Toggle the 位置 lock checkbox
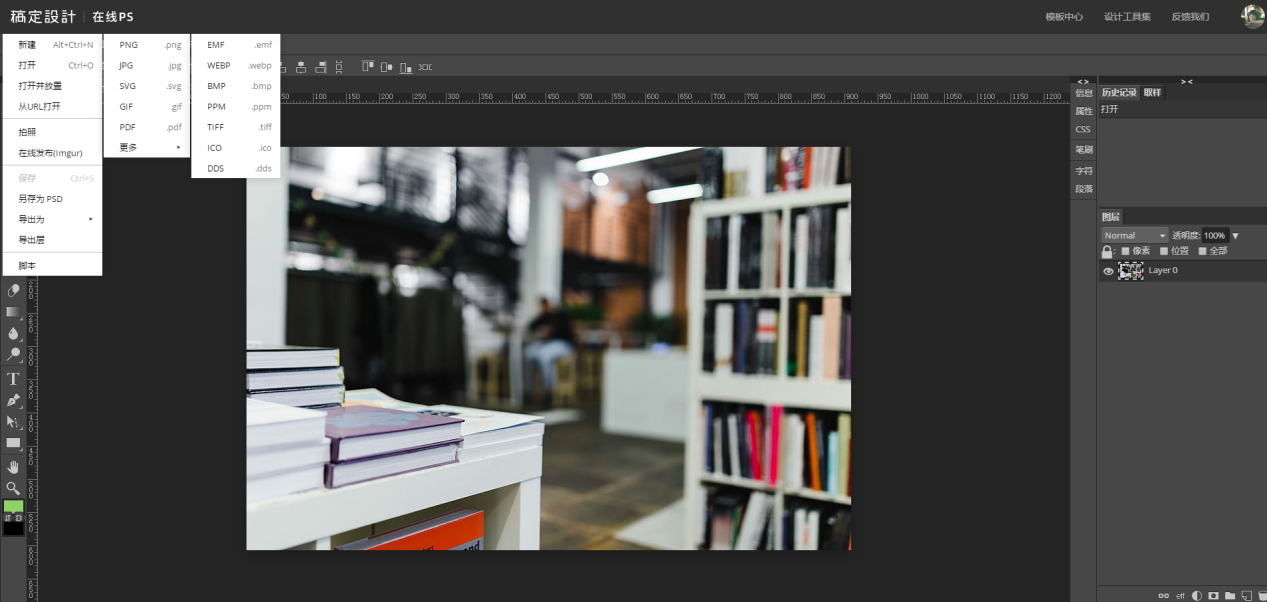The image size is (1267, 602). pyautogui.click(x=1164, y=251)
